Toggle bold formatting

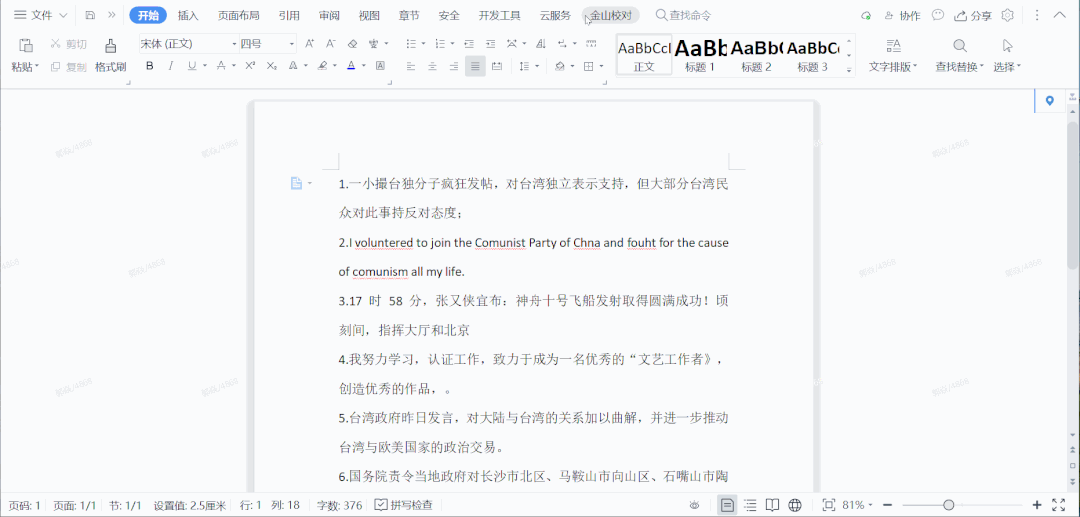(x=150, y=66)
